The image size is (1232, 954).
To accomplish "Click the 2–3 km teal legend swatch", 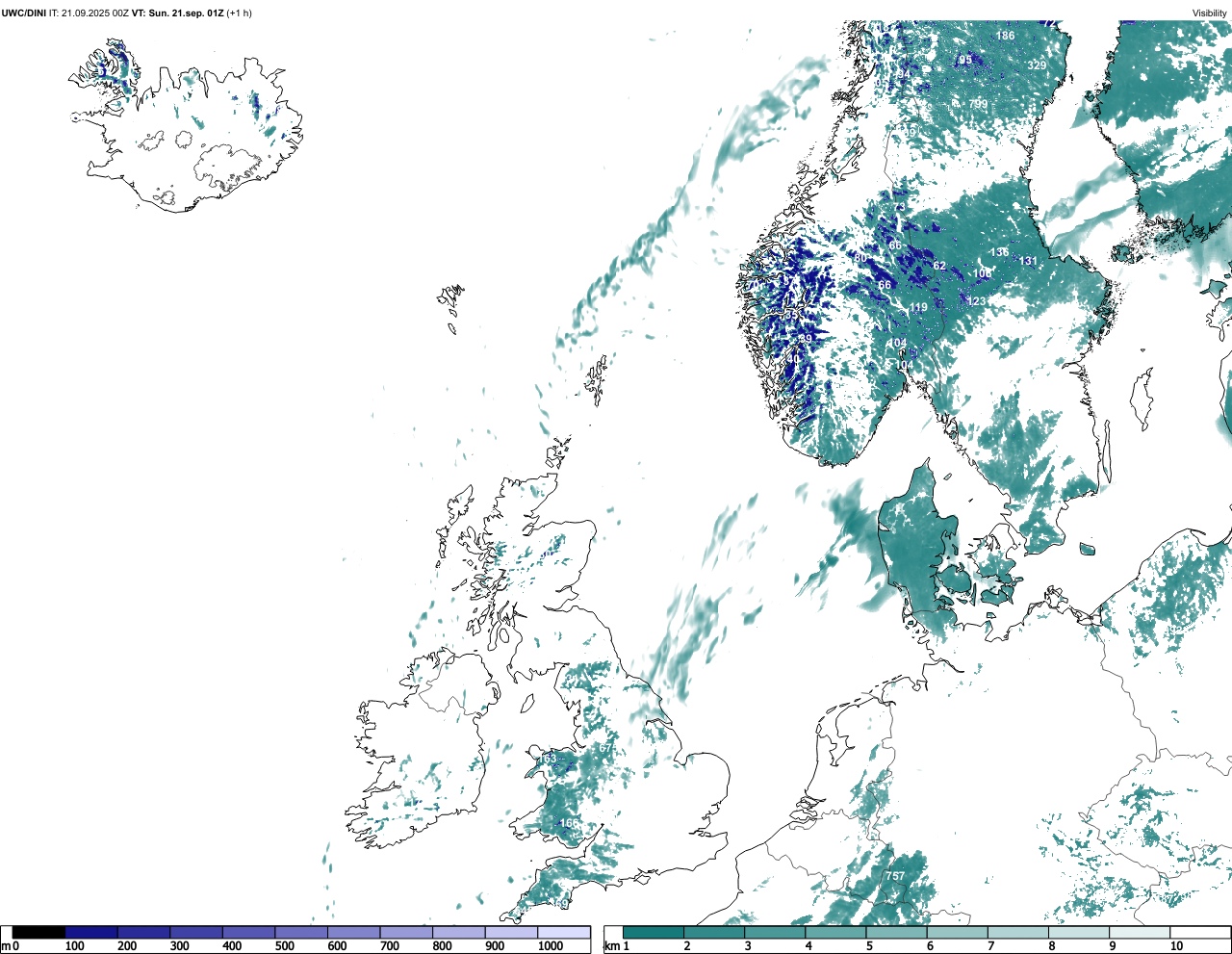I will pos(714,932).
